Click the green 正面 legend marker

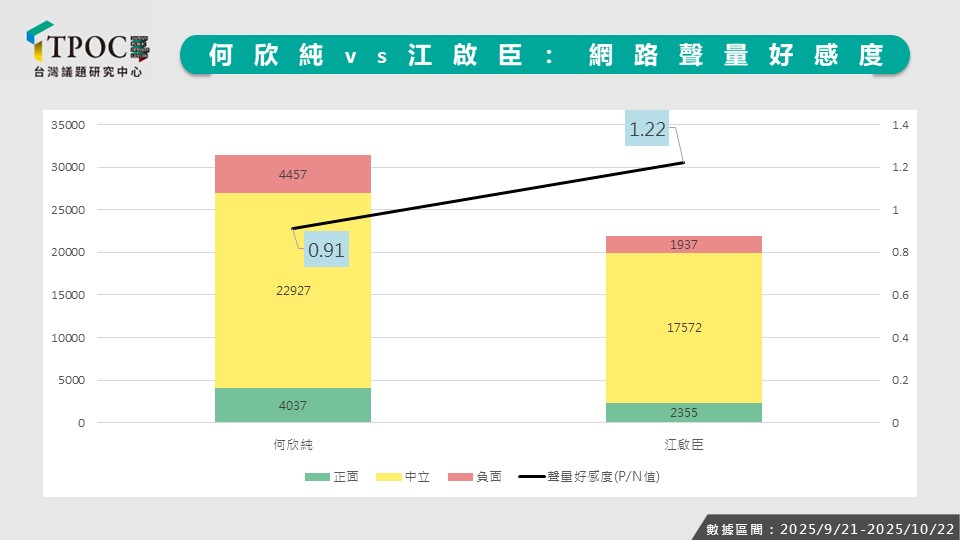pyautogui.click(x=316, y=477)
